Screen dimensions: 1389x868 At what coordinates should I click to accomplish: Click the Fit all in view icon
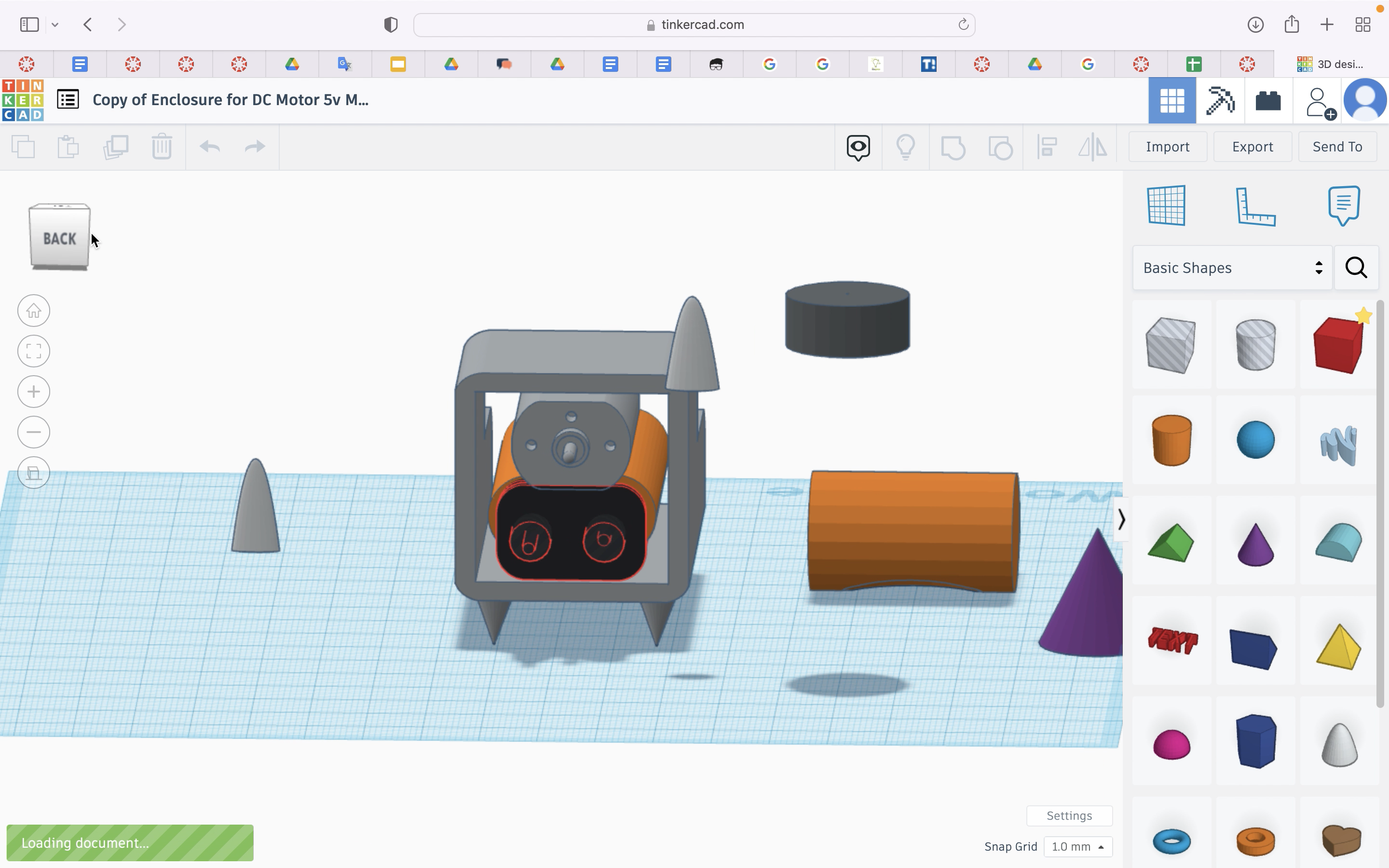pyautogui.click(x=34, y=352)
